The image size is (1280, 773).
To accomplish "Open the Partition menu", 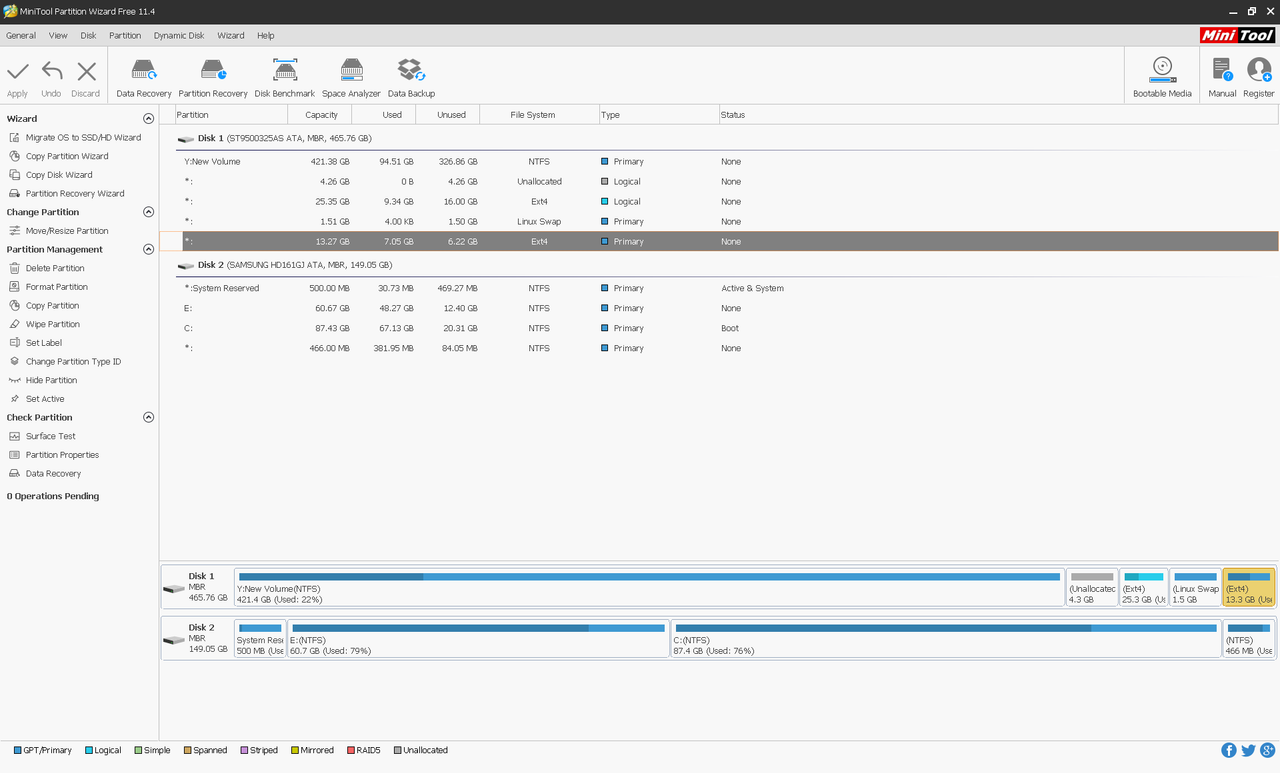I will pyautogui.click(x=125, y=35).
